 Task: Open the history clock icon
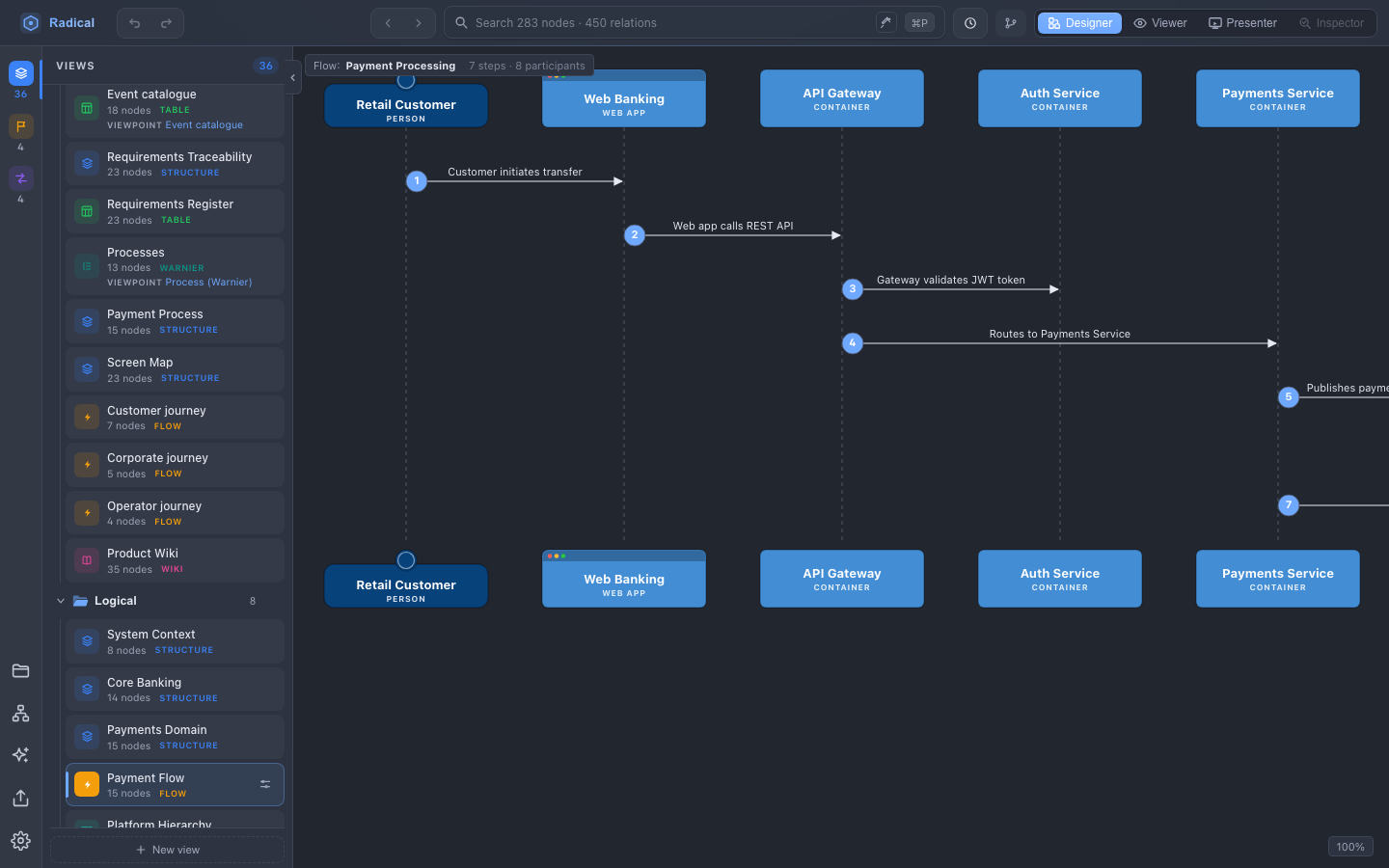[970, 23]
